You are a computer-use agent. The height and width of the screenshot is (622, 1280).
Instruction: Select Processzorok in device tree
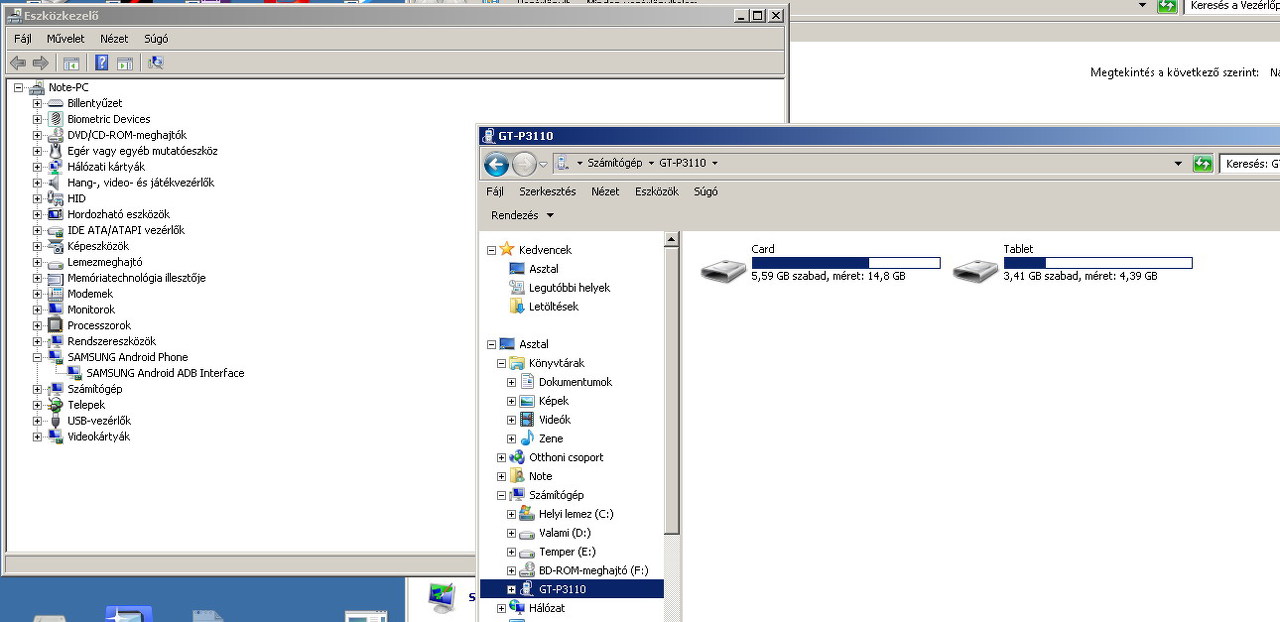coord(99,325)
